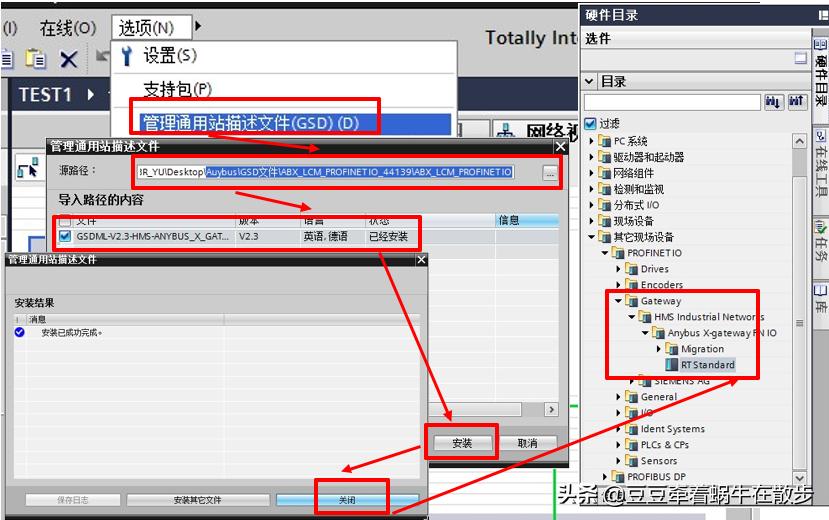Click catalog scrollbar down arrow
The height and width of the screenshot is (520, 829).
(x=799, y=478)
